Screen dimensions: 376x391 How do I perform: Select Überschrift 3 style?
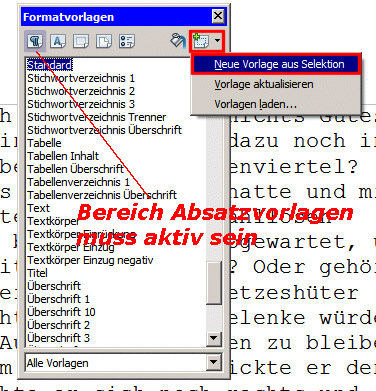pos(58,338)
